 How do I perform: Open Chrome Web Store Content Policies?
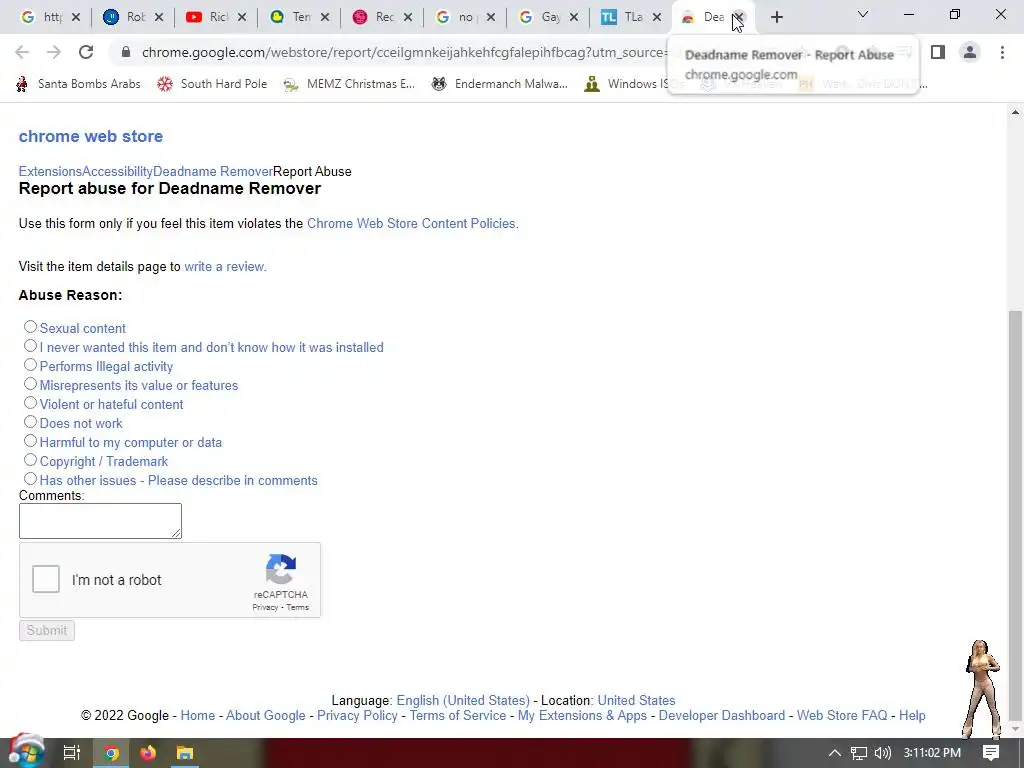pos(413,223)
